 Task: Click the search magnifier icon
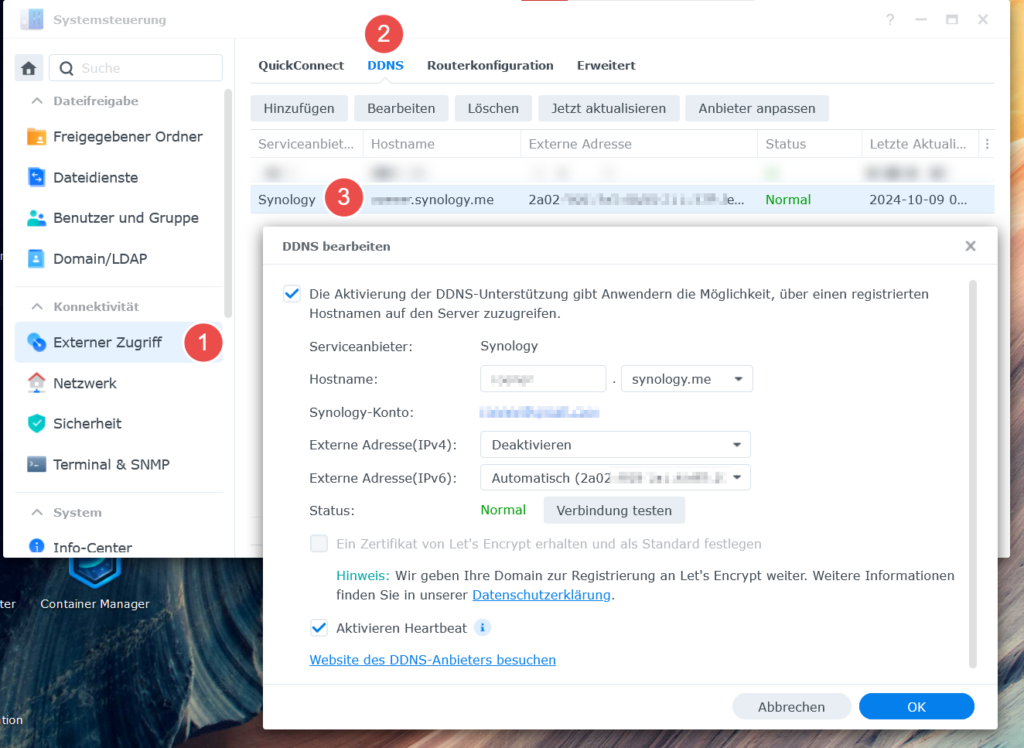tap(66, 68)
